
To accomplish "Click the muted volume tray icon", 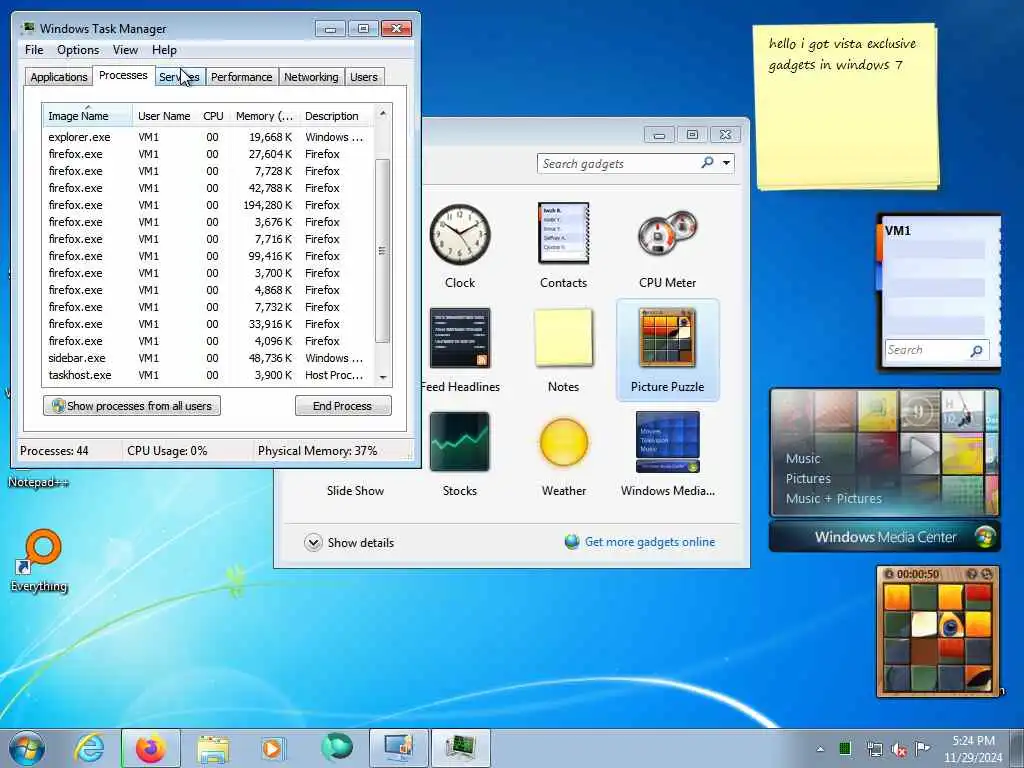I will [x=899, y=749].
